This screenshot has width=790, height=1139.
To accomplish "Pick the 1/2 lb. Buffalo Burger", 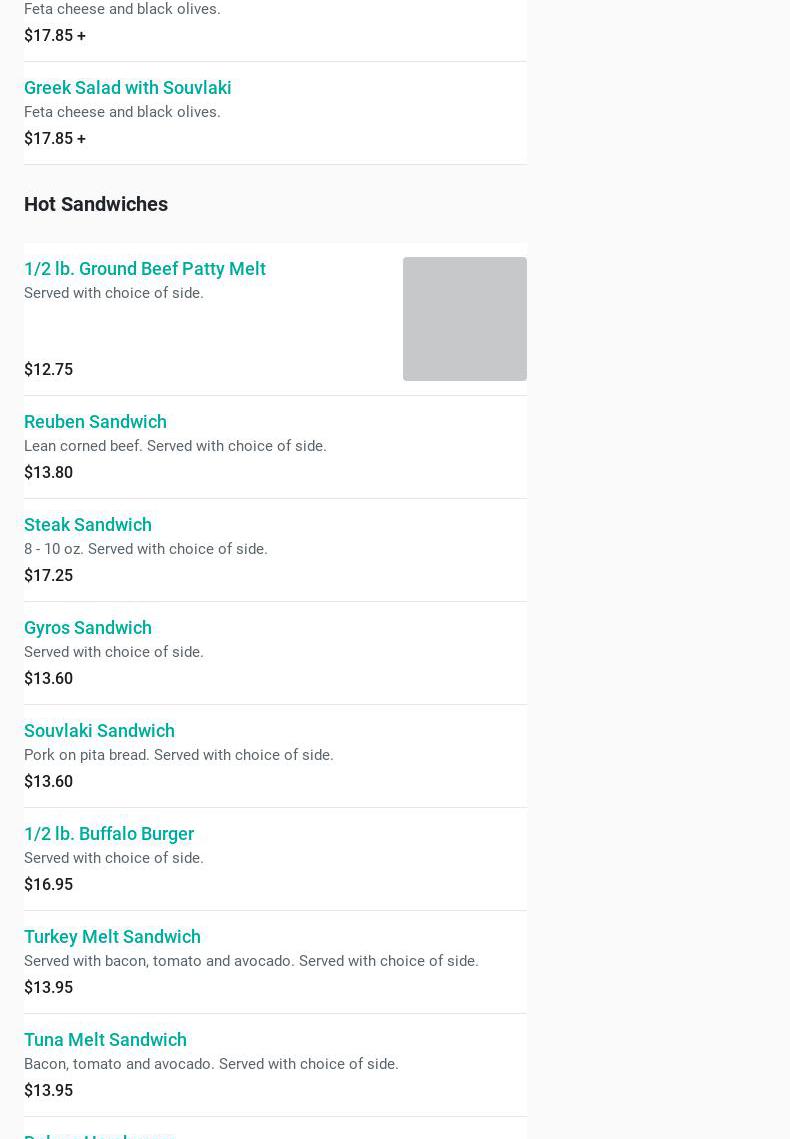I will pos(109,834).
